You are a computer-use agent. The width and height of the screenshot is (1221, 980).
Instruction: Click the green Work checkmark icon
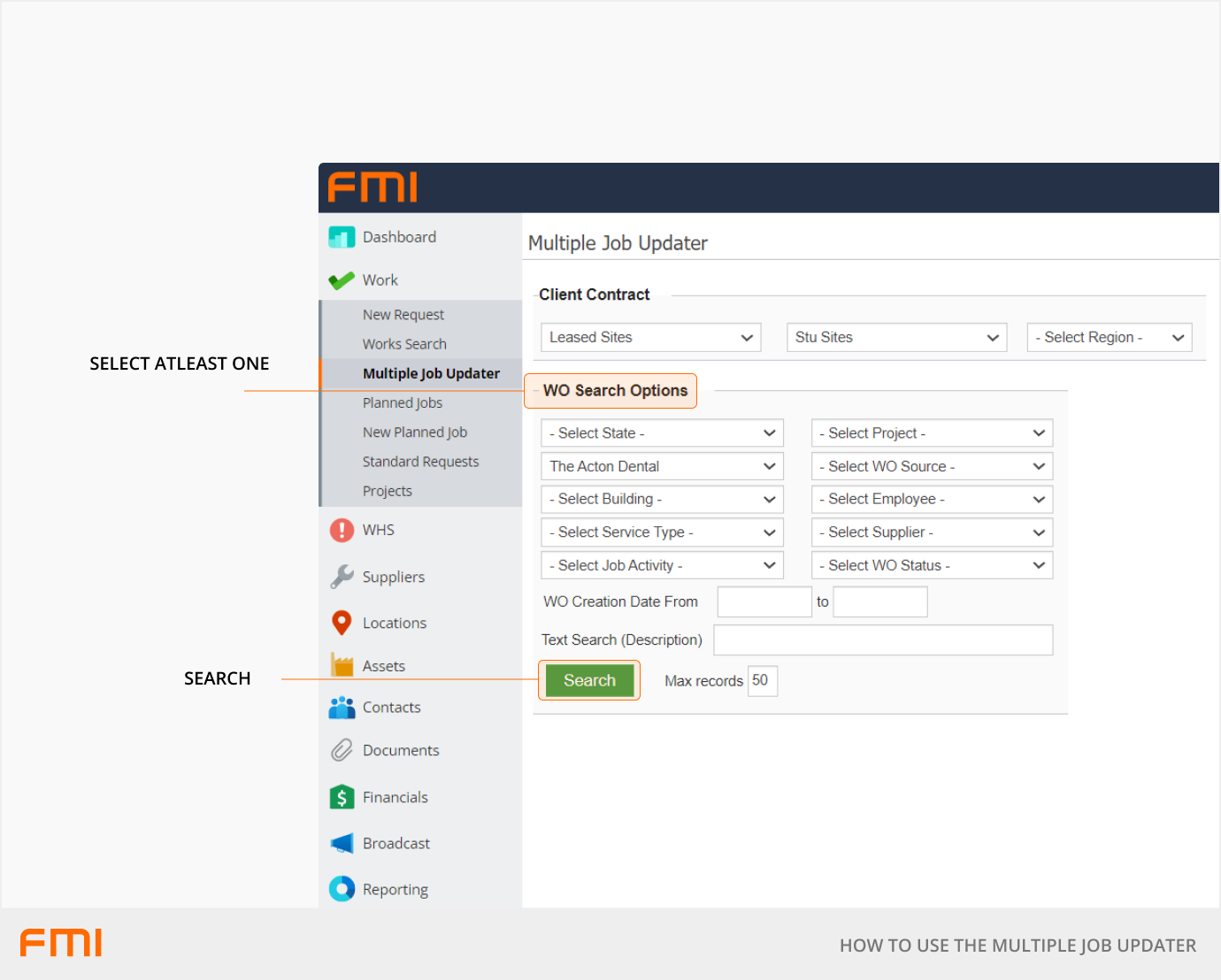tap(342, 280)
